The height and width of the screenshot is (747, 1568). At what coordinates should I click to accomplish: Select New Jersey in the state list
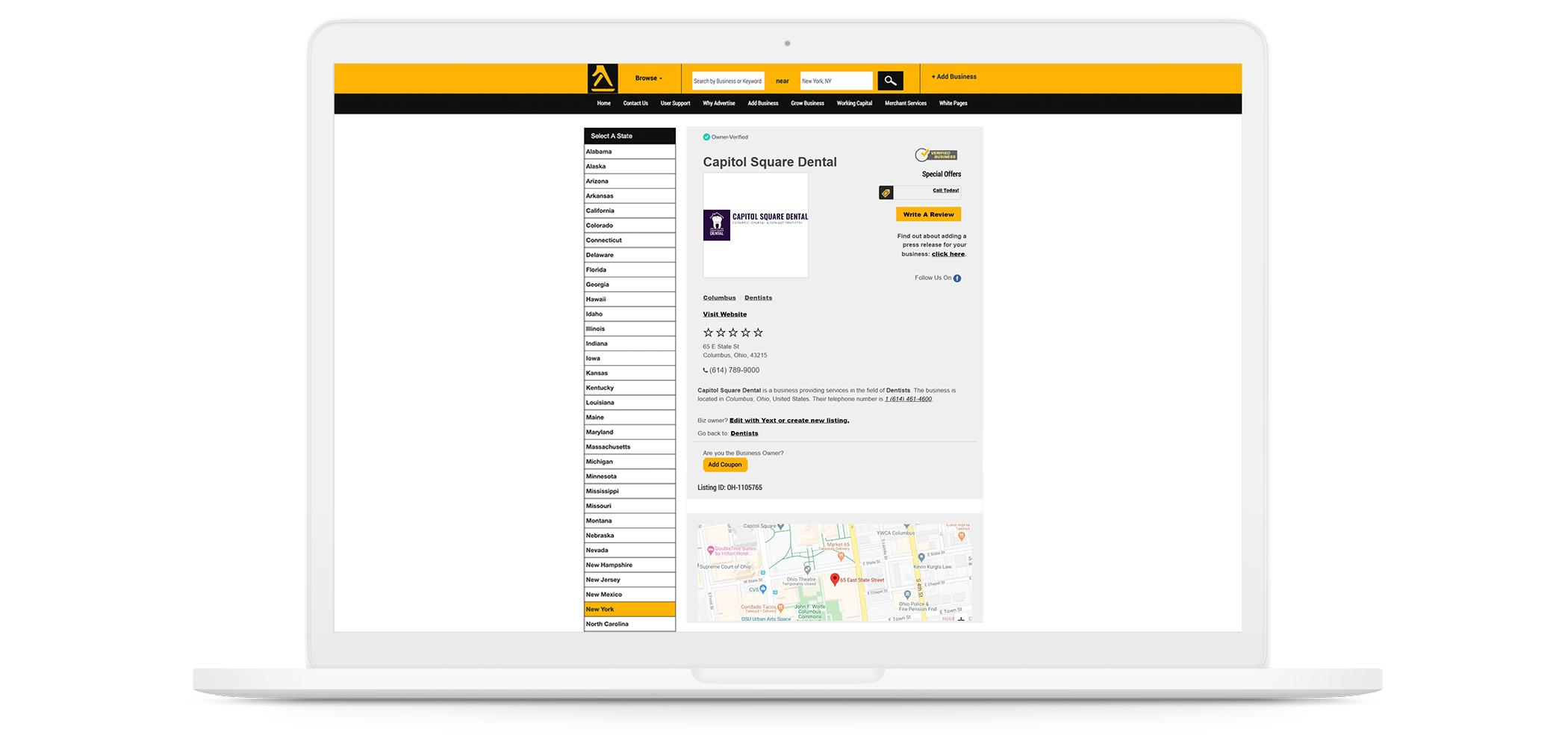click(629, 580)
